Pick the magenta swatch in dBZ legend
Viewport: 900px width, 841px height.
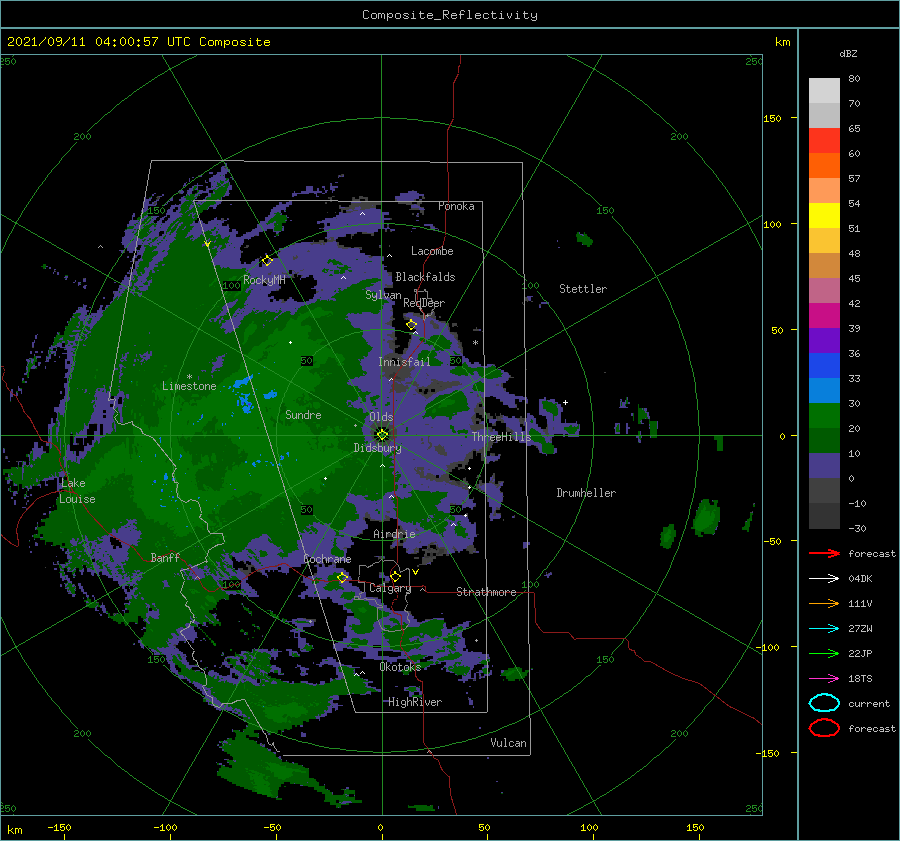(824, 316)
